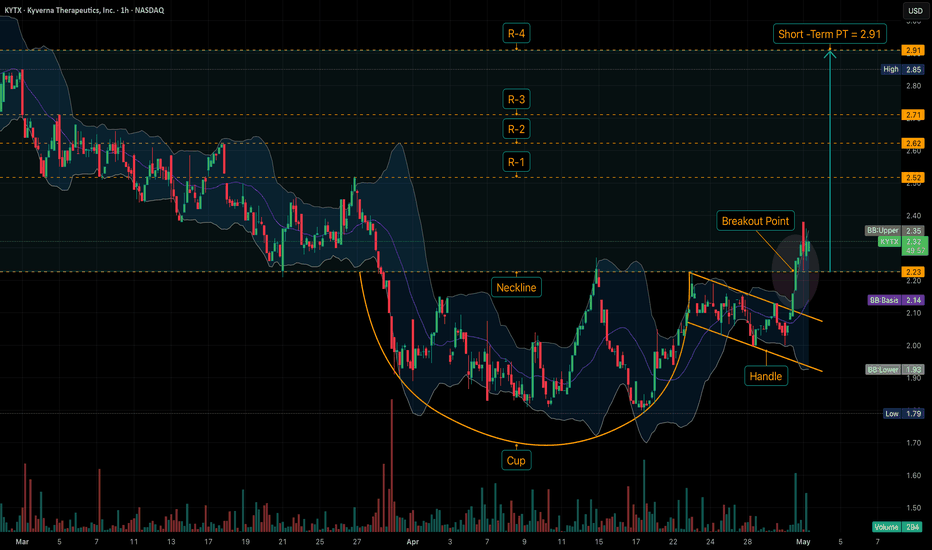Viewport: 932px width, 550px height.
Task: Click the KYTX Kyverna Therapeutics chart title
Action: coord(84,10)
